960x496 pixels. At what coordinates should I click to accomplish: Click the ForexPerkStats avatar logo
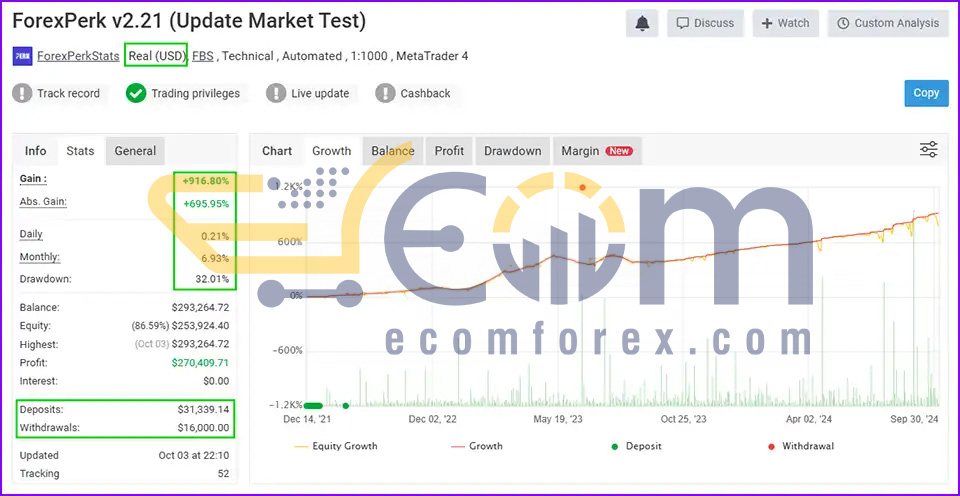(23, 56)
